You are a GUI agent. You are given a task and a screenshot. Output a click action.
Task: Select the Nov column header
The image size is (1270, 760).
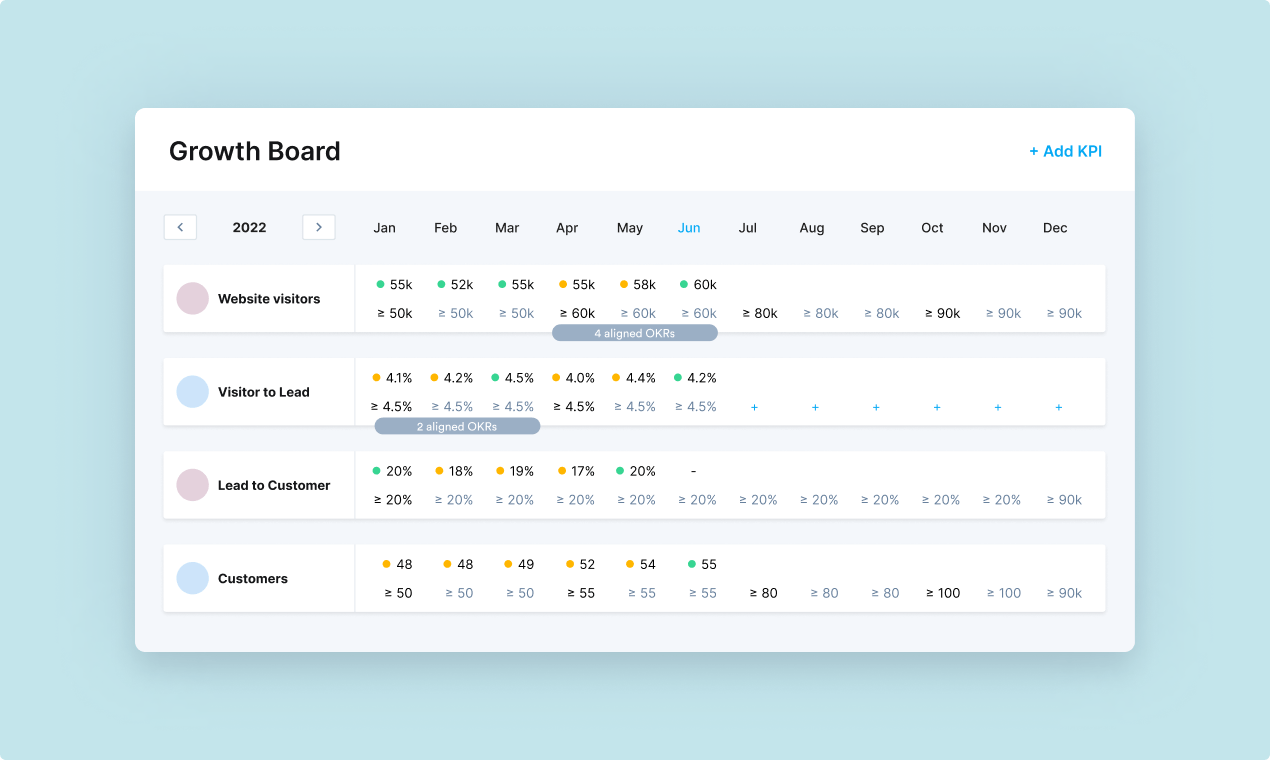(x=994, y=228)
